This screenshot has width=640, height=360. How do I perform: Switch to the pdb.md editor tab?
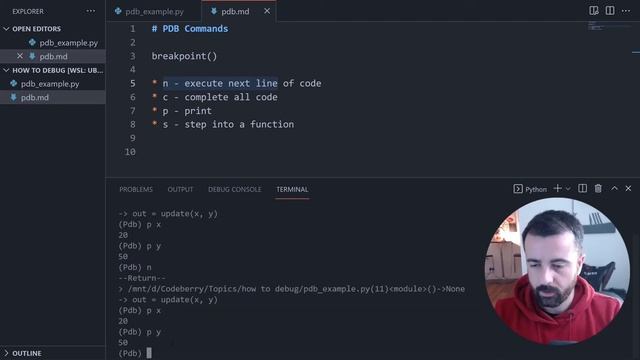[x=235, y=11]
